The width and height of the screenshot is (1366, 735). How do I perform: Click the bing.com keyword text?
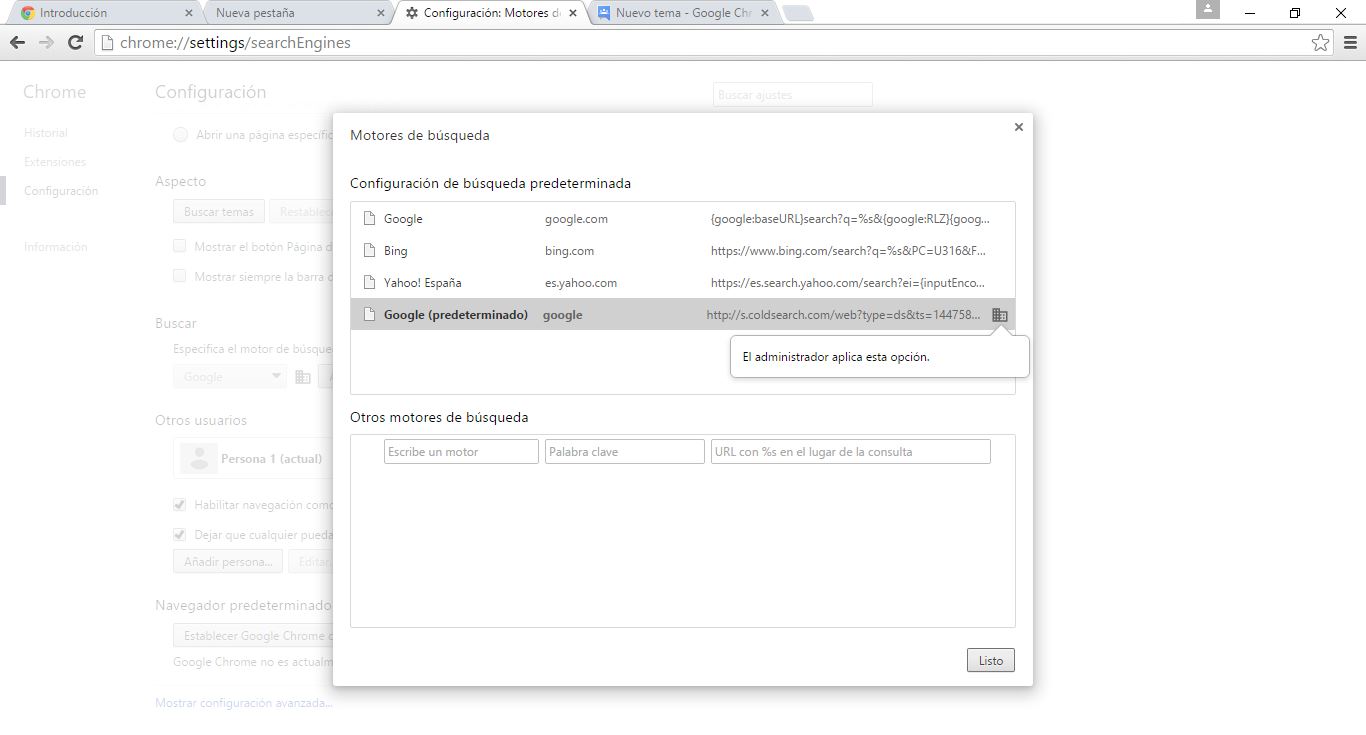569,251
